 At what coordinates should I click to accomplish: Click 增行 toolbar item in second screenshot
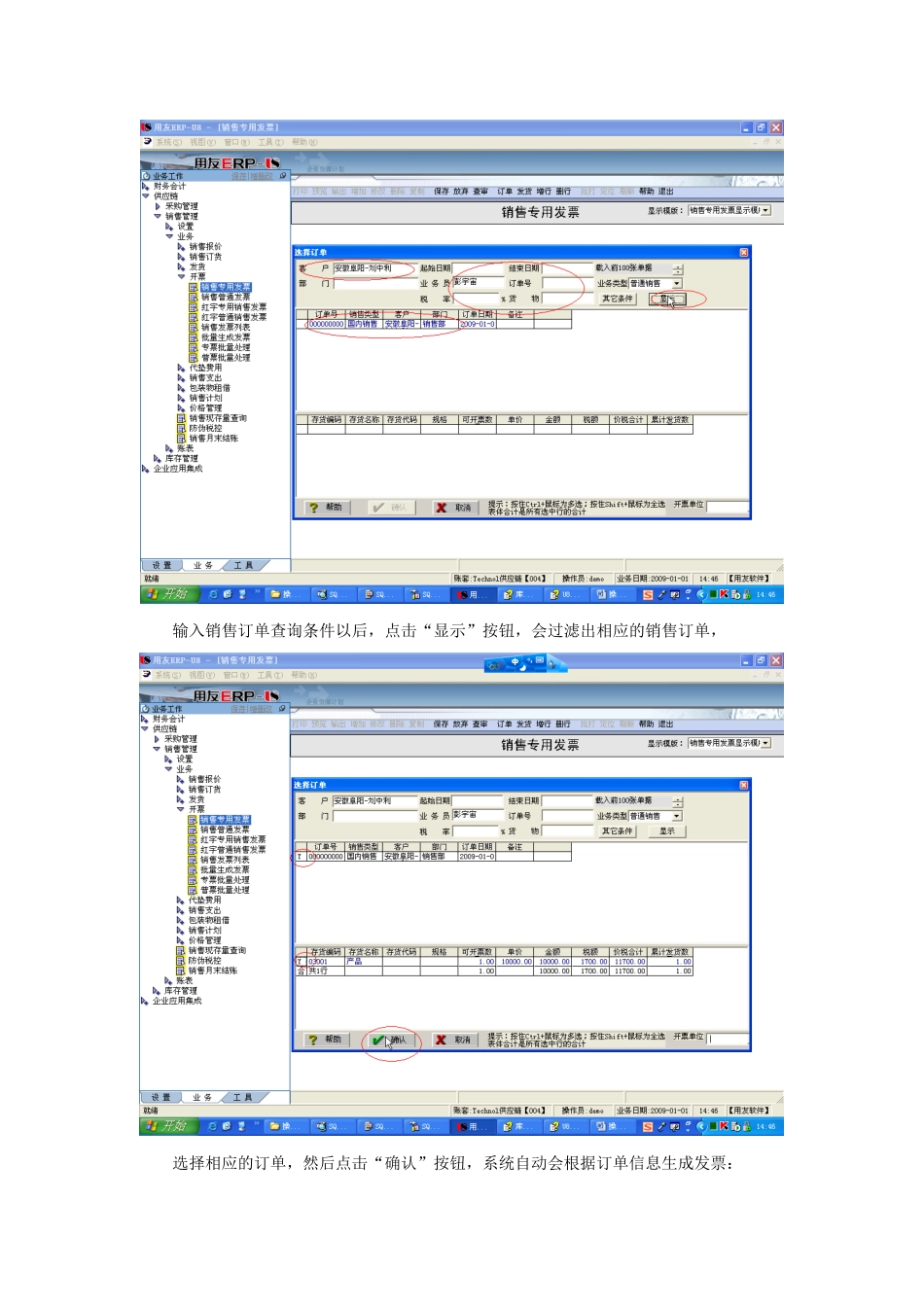pos(543,724)
